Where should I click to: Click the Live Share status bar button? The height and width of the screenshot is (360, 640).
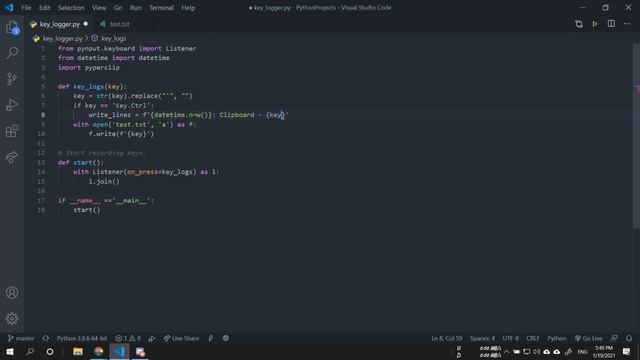tap(181, 338)
